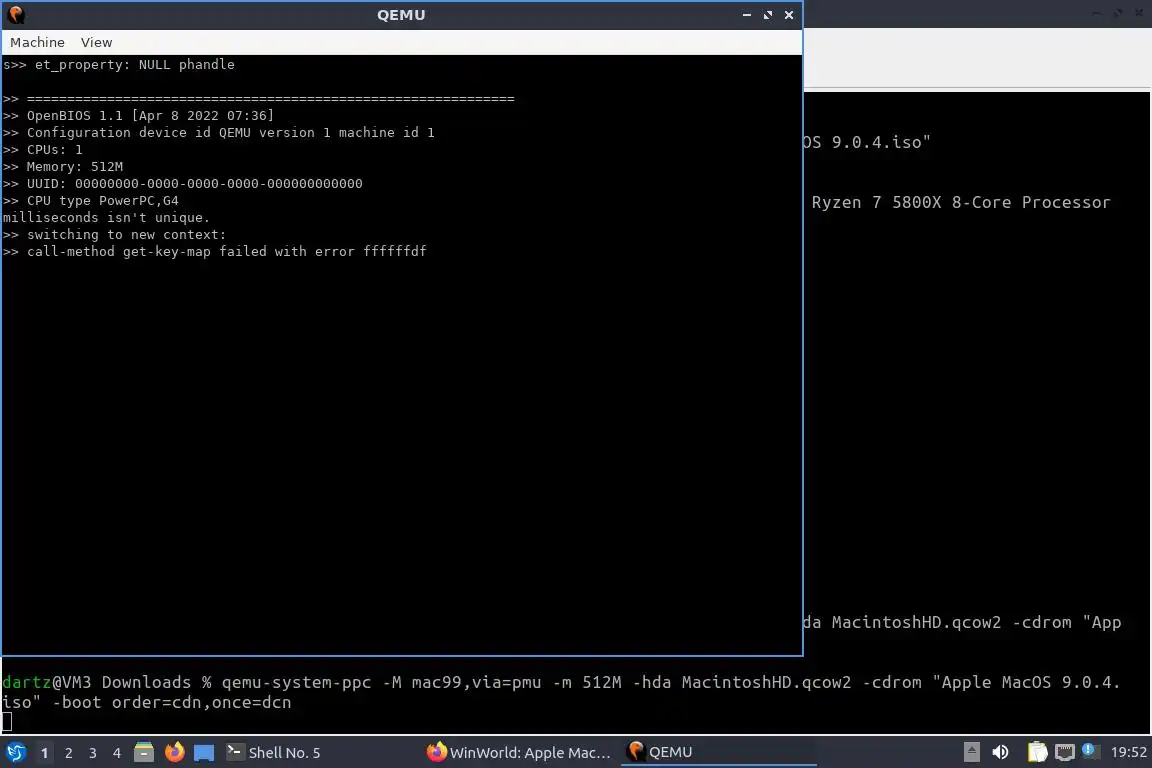Click the 'dartz@VM3' prompt in terminal
The width and height of the screenshot is (1152, 768).
pos(46,683)
